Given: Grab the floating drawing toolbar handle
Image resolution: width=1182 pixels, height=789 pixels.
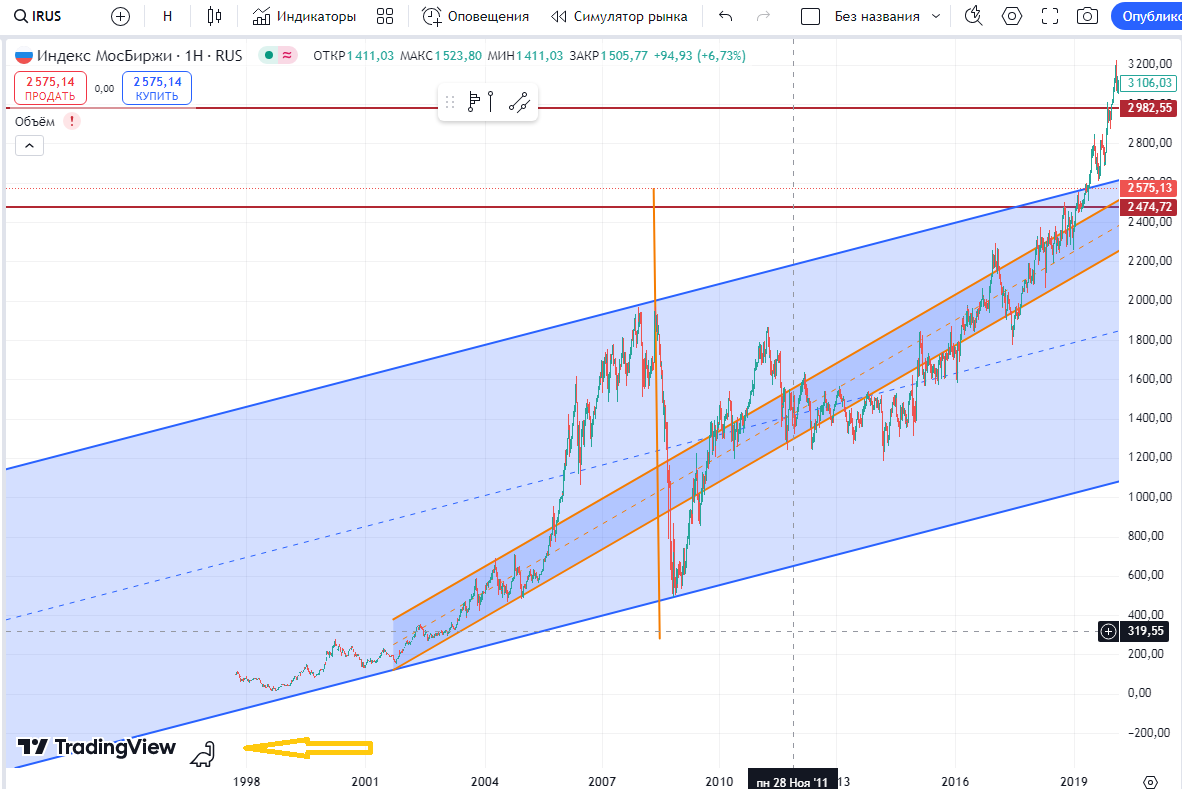Looking at the screenshot, I should click(x=450, y=102).
